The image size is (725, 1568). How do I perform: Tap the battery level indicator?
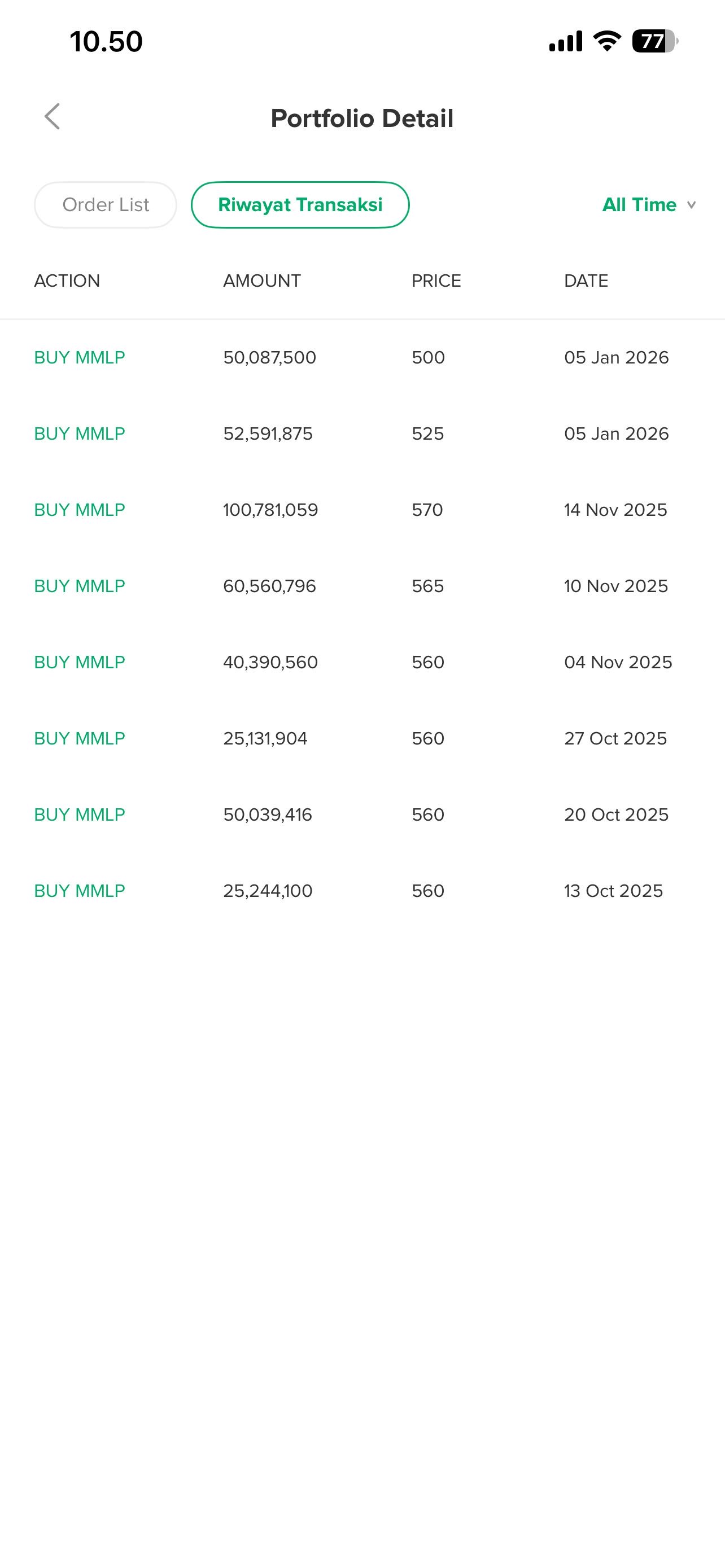tap(654, 41)
